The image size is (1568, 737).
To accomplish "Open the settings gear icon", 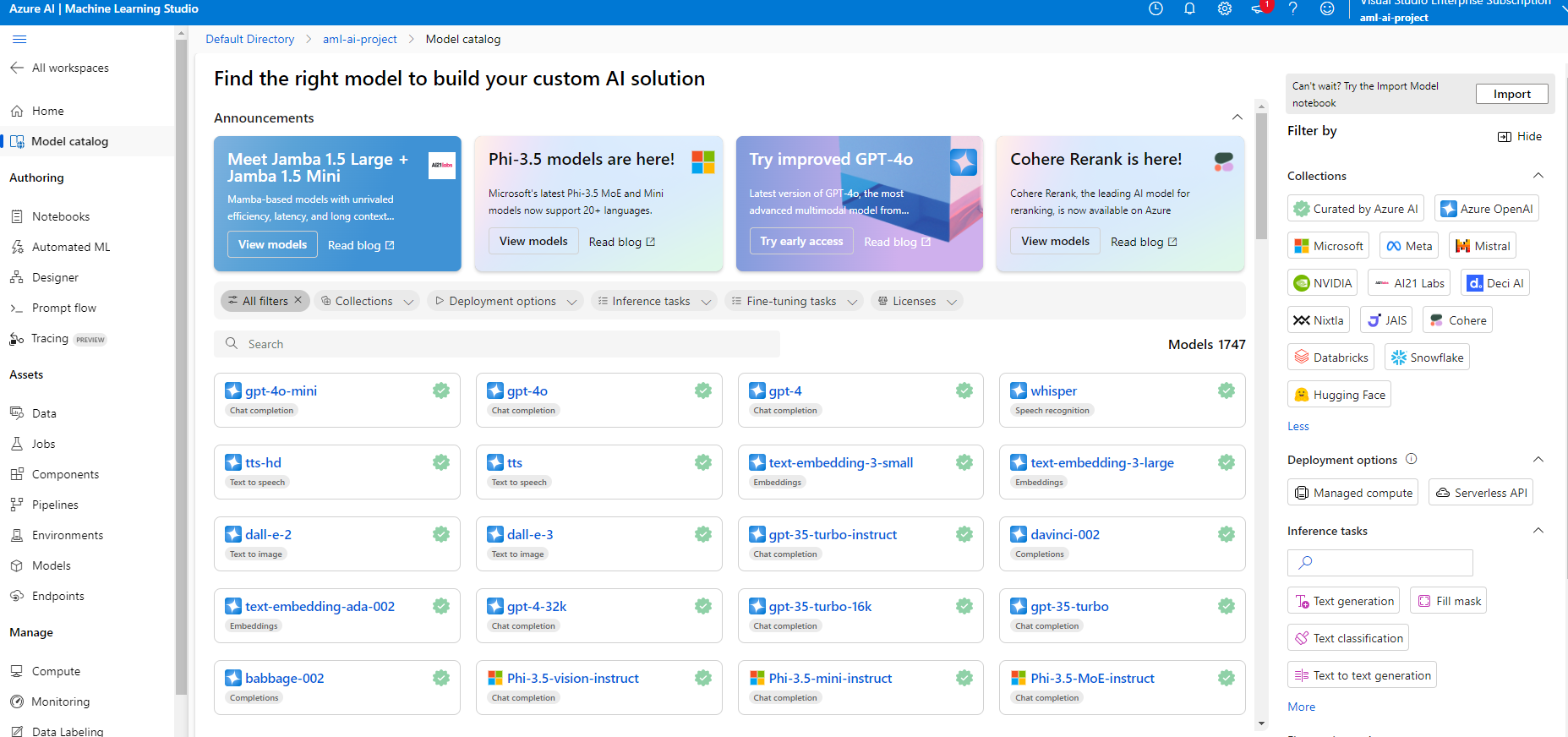I will pos(1224,8).
